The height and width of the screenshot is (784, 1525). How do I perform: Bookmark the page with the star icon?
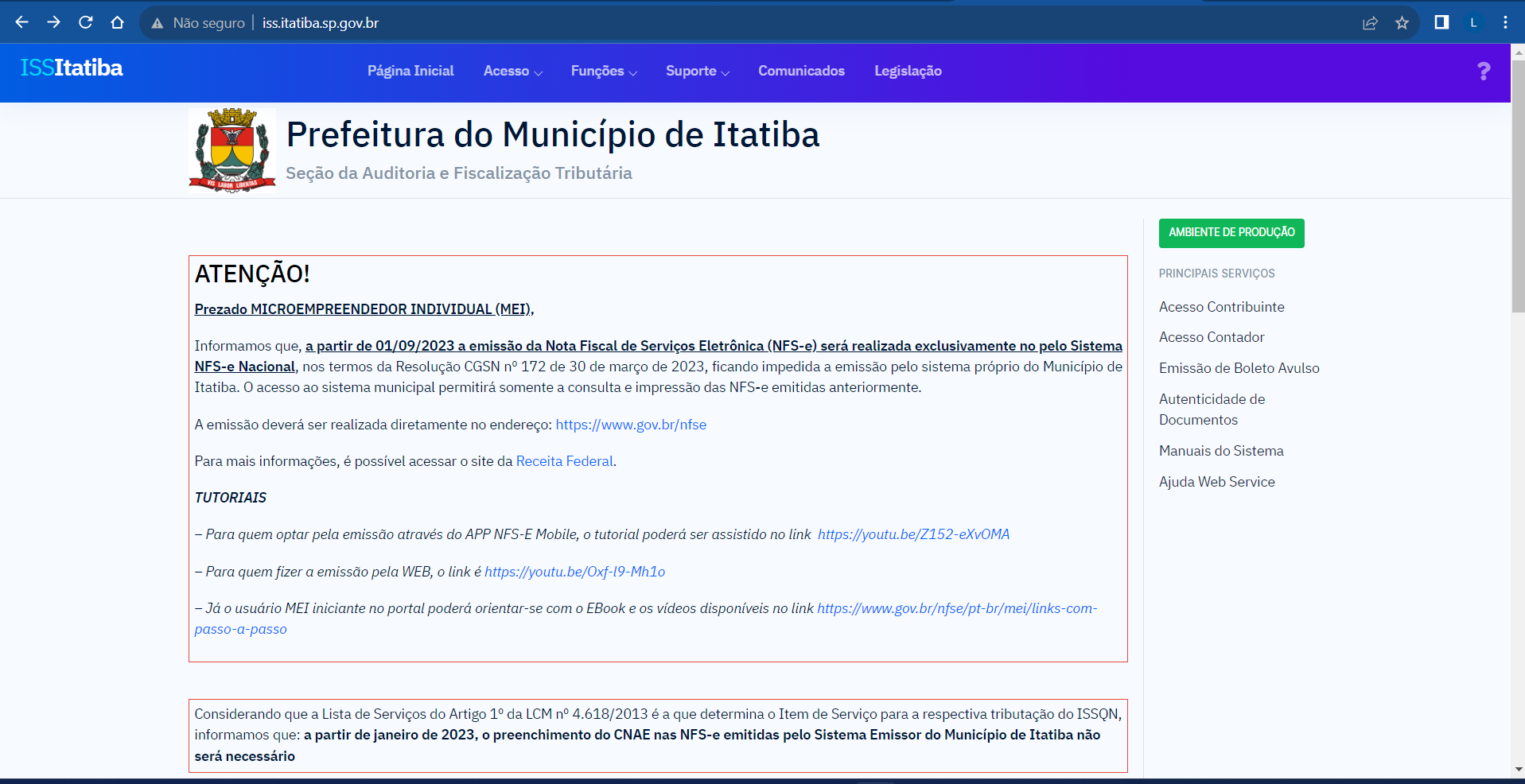(x=1402, y=23)
